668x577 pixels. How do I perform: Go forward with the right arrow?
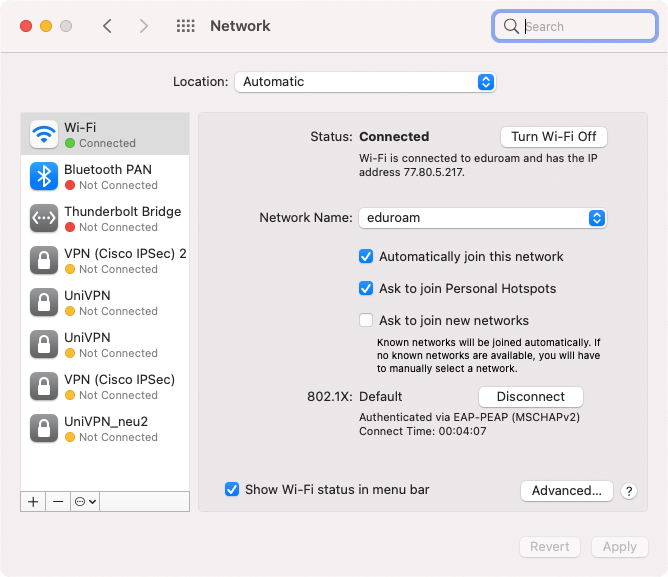pyautogui.click(x=144, y=26)
